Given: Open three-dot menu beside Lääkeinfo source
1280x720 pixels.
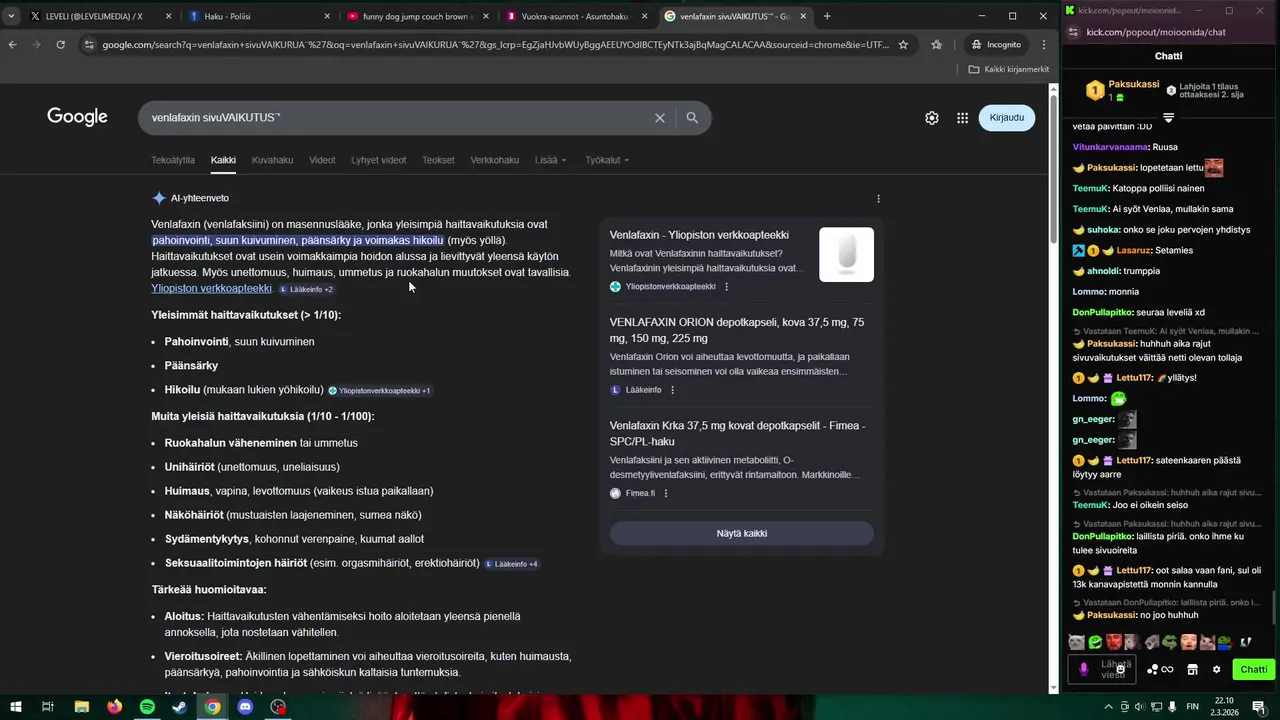Looking at the screenshot, I should (672, 390).
